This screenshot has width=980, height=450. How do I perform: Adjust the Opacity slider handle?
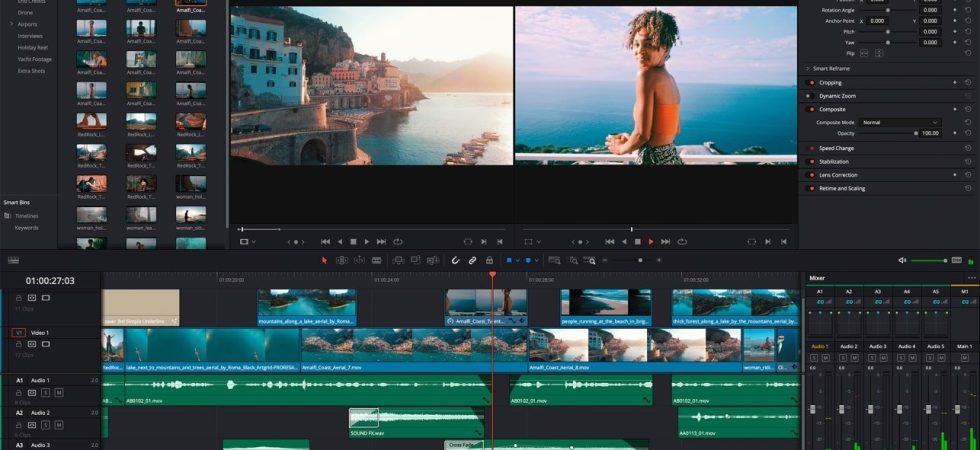tap(916, 133)
